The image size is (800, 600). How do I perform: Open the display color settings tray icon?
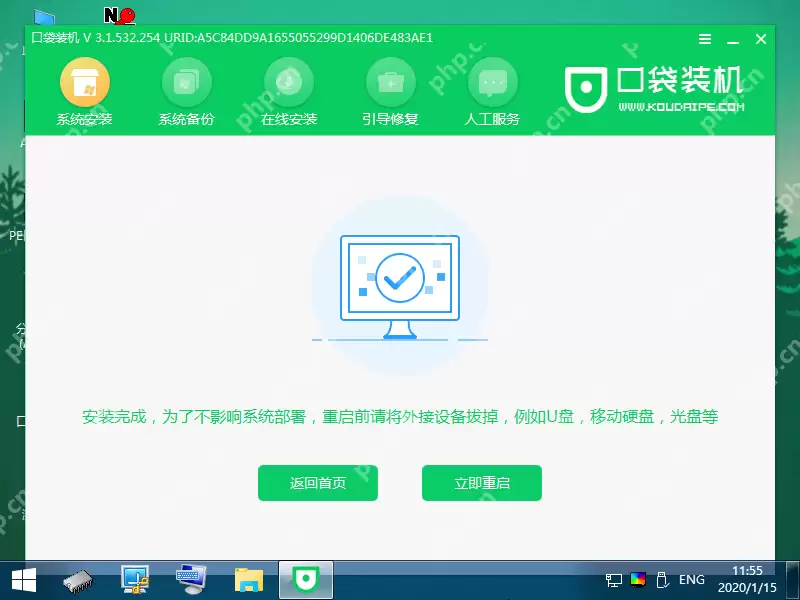(637, 579)
